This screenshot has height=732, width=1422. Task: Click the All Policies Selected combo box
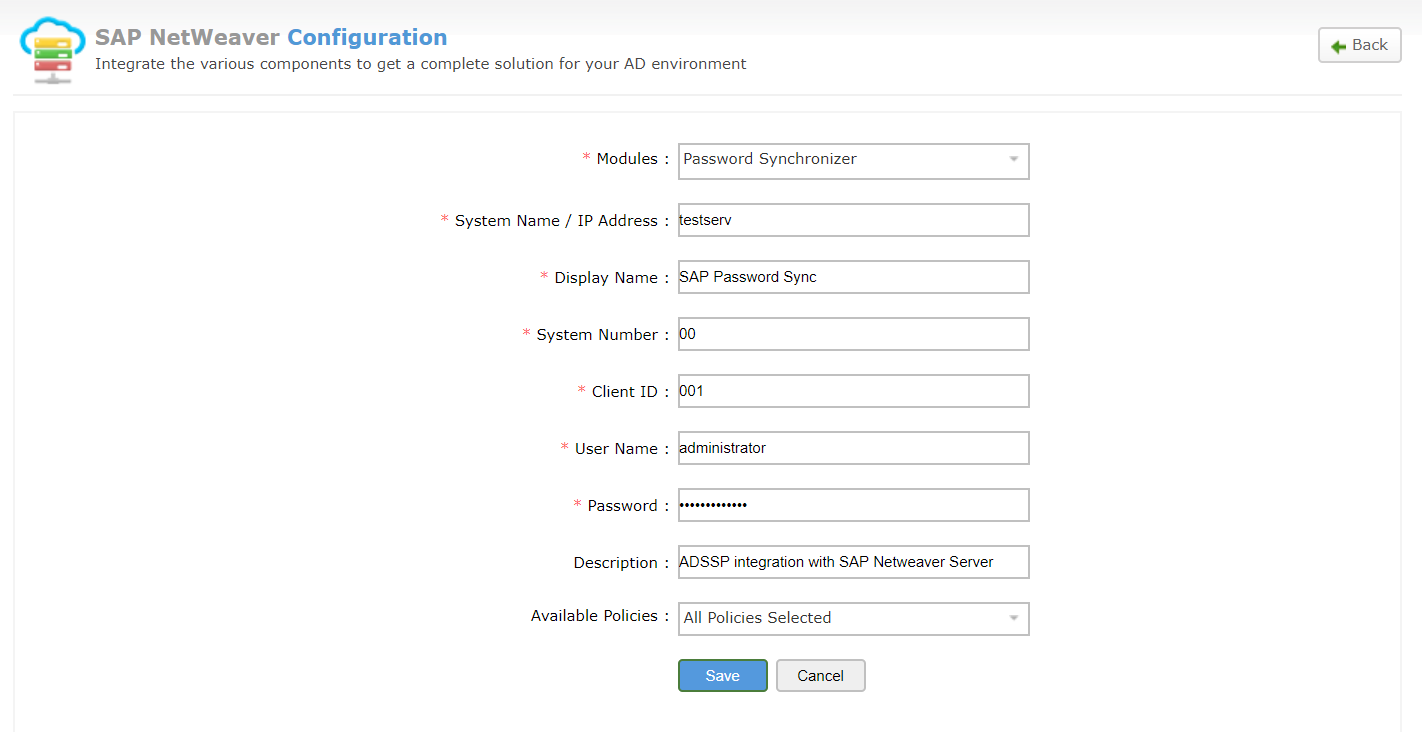(x=853, y=618)
